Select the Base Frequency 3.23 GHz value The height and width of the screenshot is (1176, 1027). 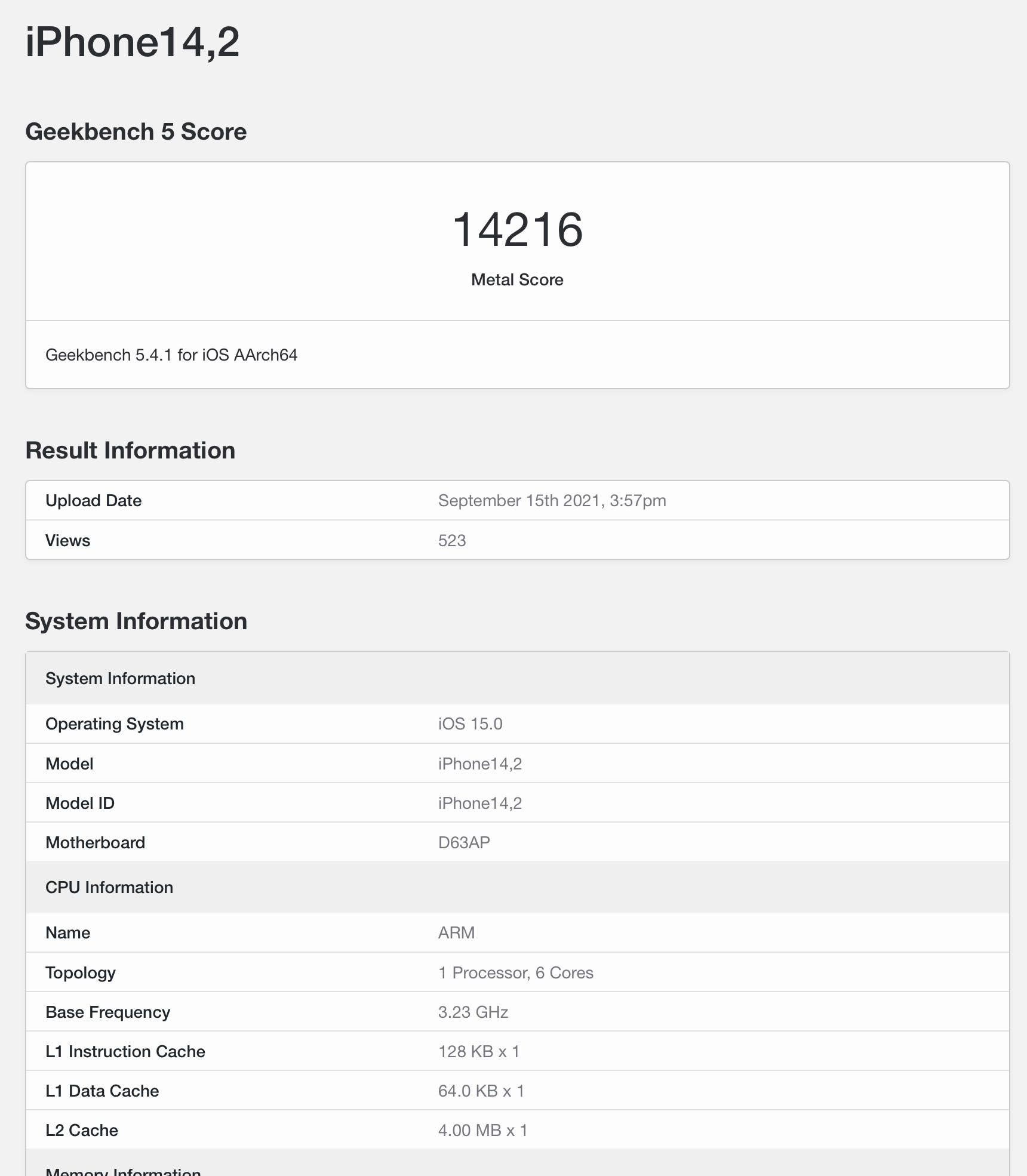[x=472, y=1012]
